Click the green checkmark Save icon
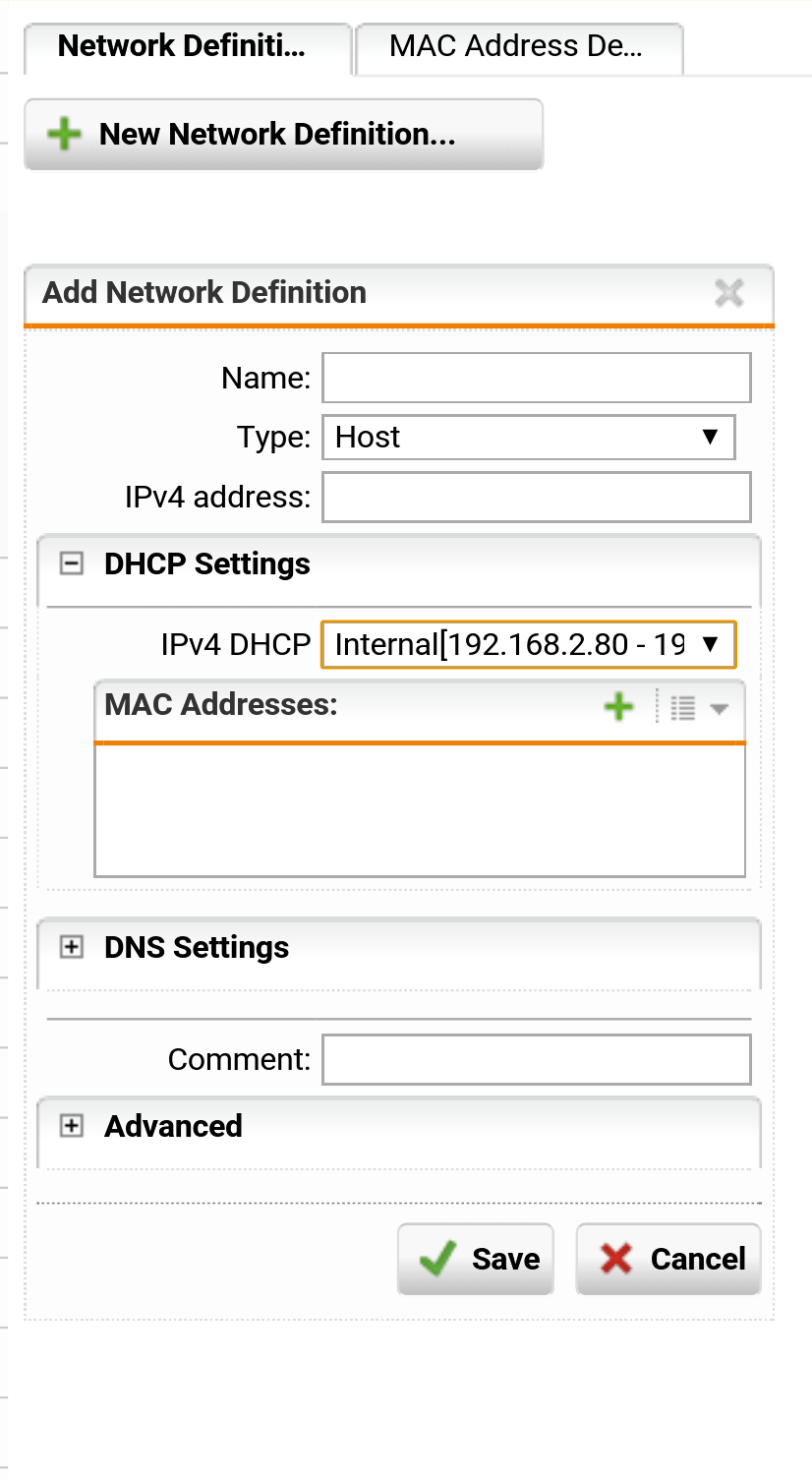Viewport: 812px width, 1479px height. click(437, 1259)
